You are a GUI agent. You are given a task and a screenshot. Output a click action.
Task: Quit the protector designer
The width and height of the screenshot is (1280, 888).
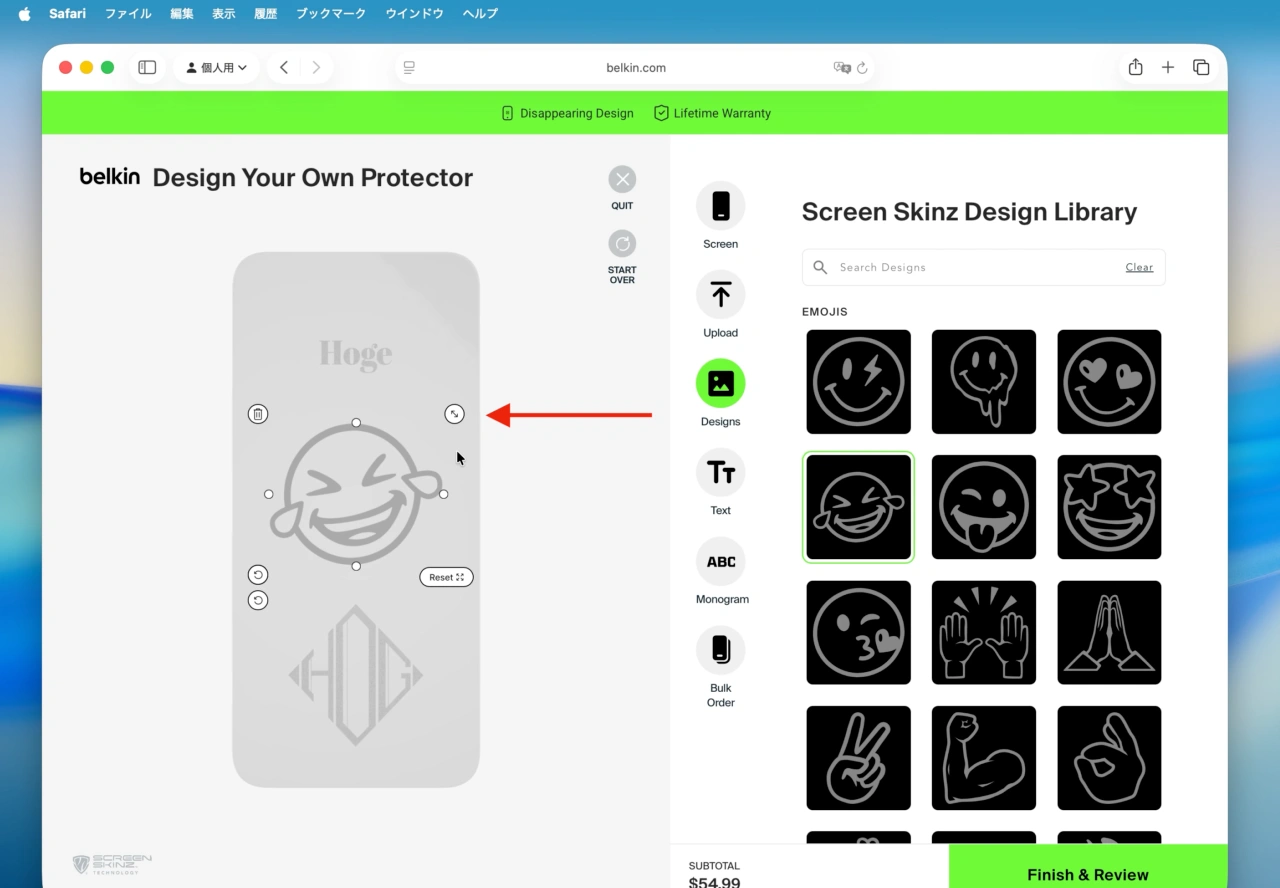[x=622, y=178]
